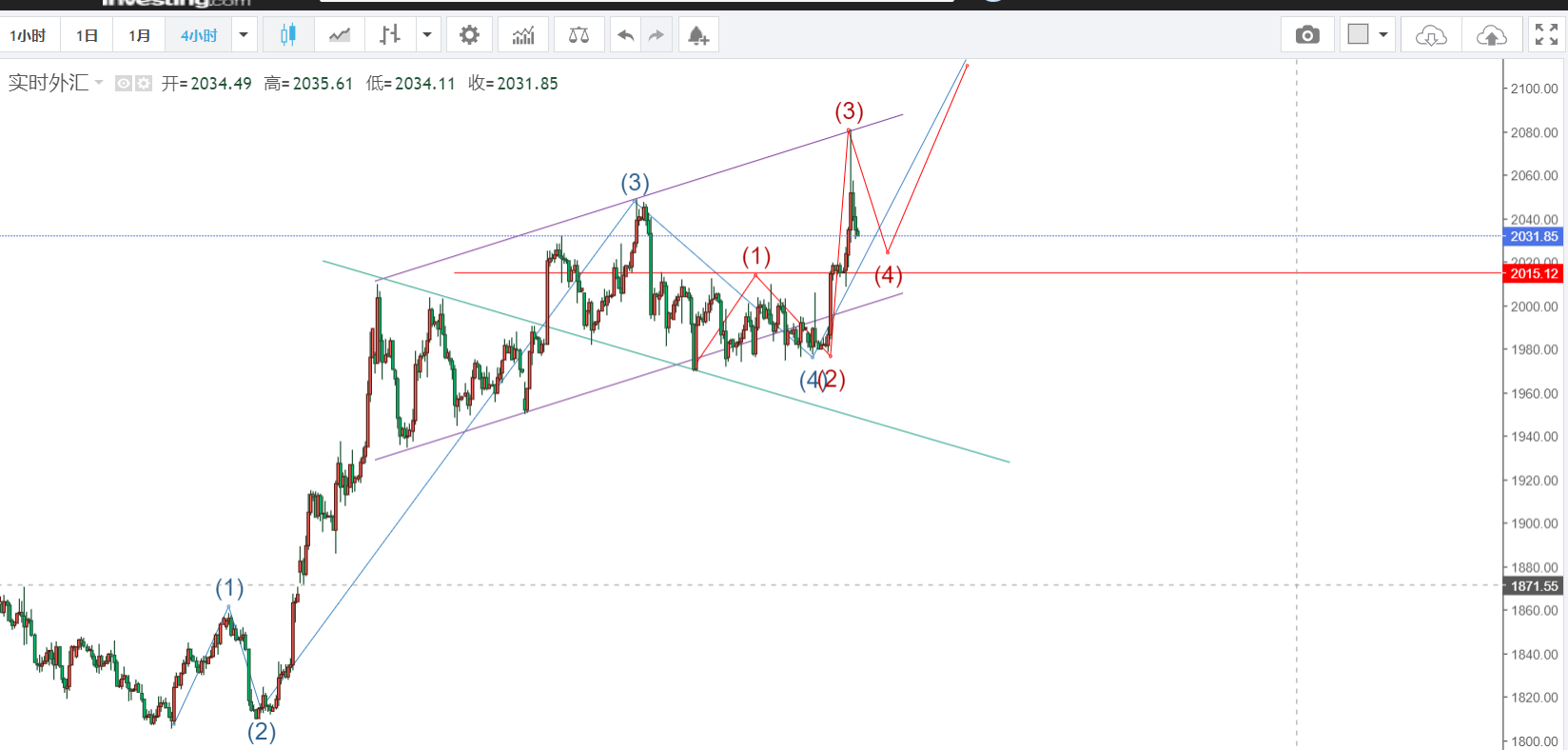Open the indicators panel

tap(523, 35)
